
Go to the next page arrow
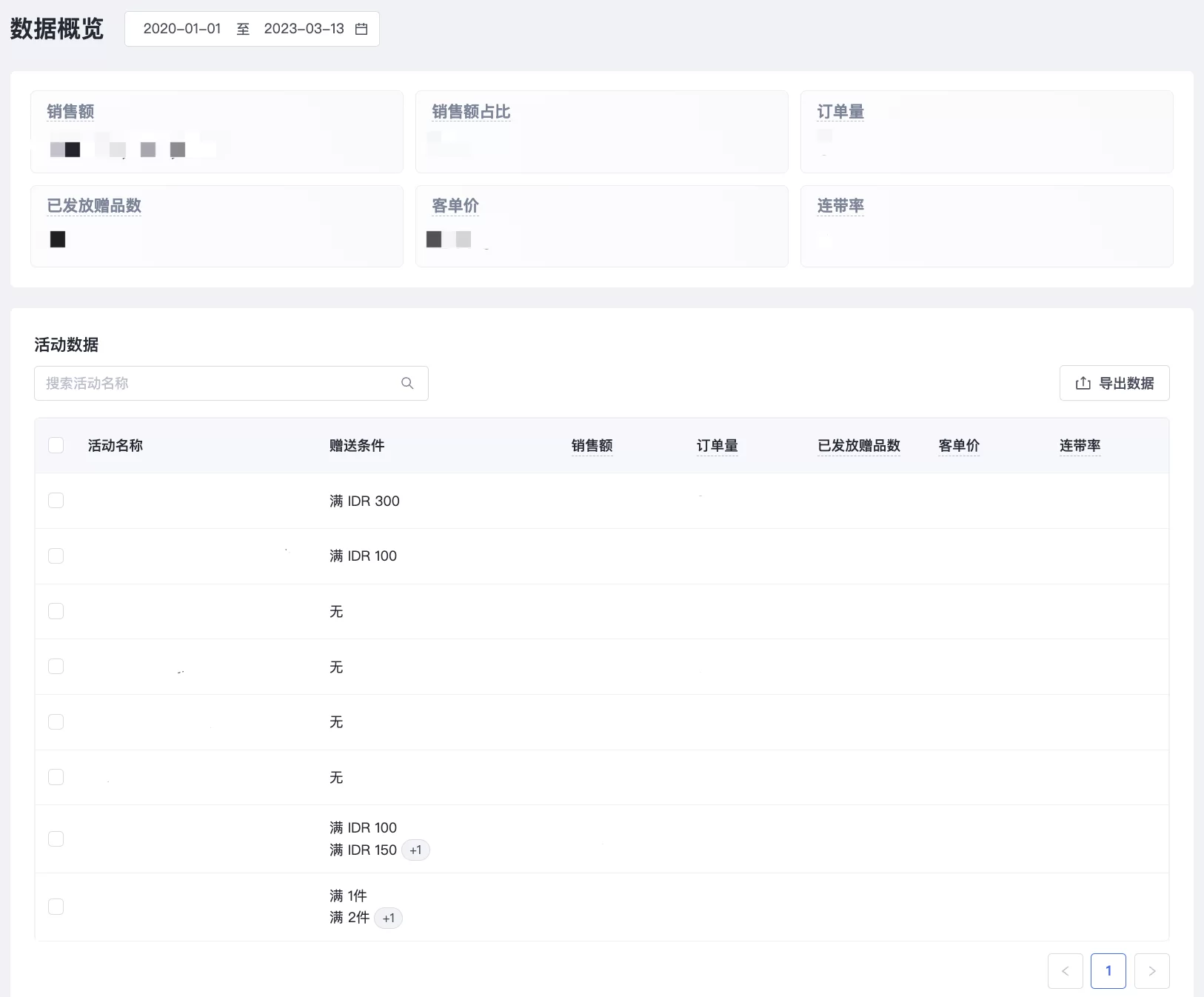click(1152, 971)
